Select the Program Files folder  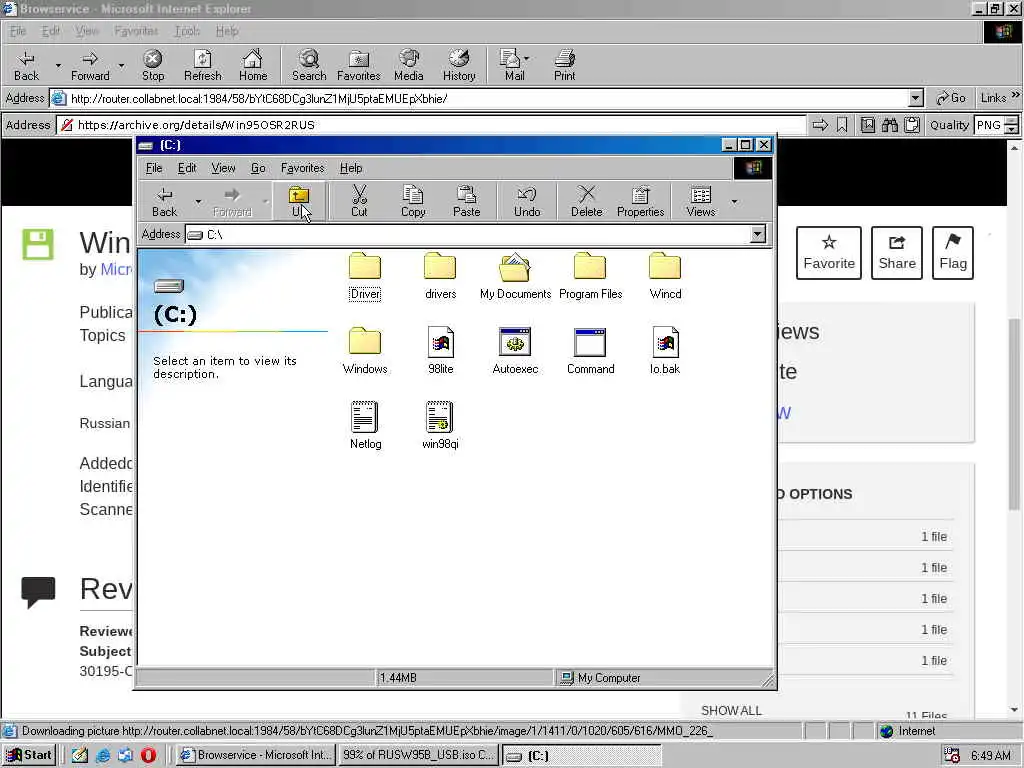click(x=590, y=277)
